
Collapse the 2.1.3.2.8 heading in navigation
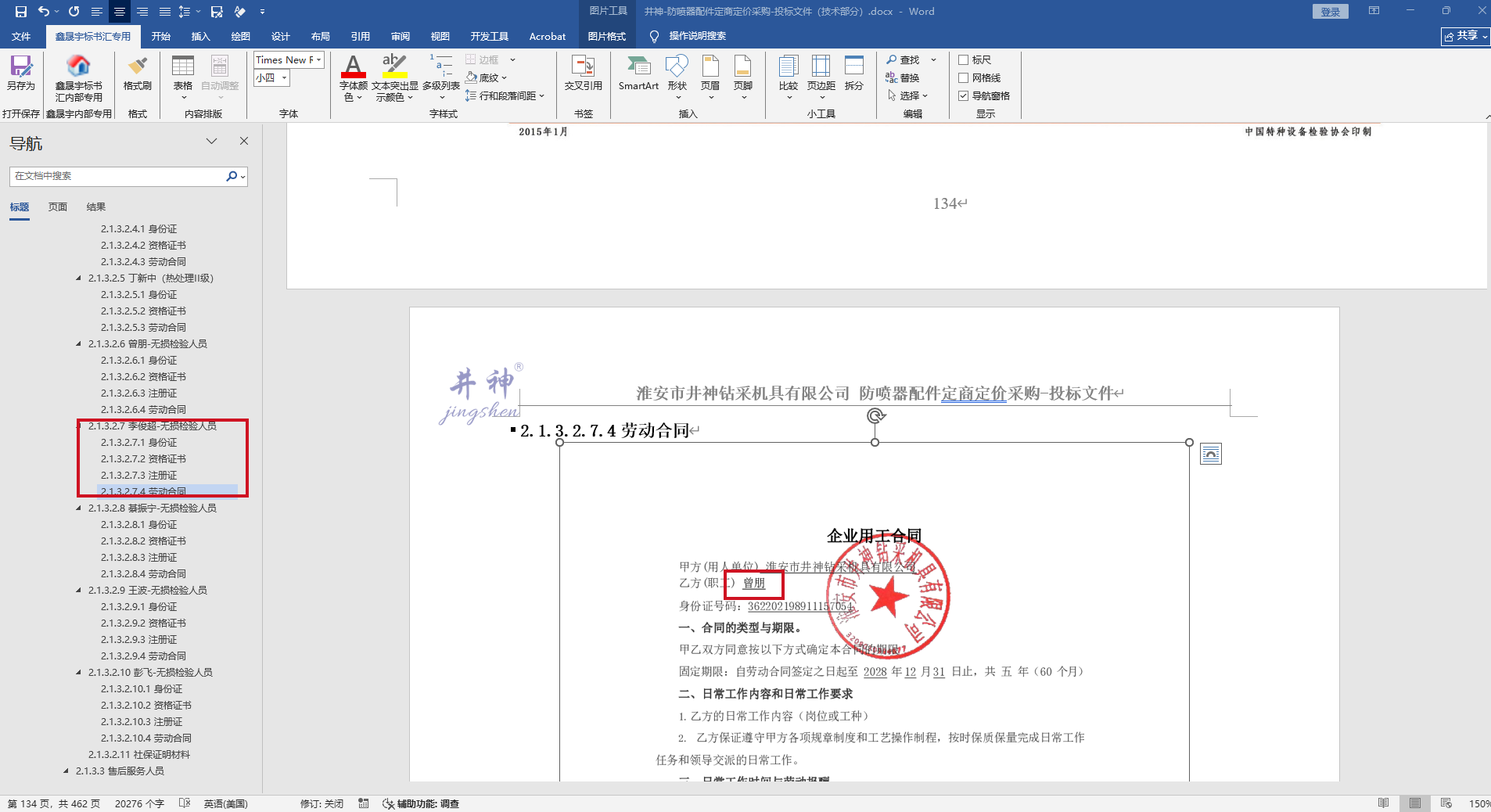click(78, 508)
